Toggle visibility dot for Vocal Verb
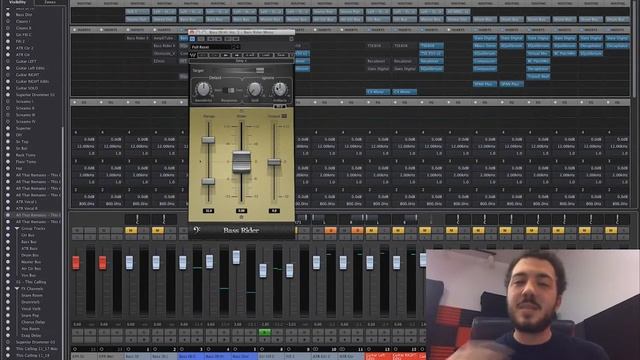 (8, 309)
